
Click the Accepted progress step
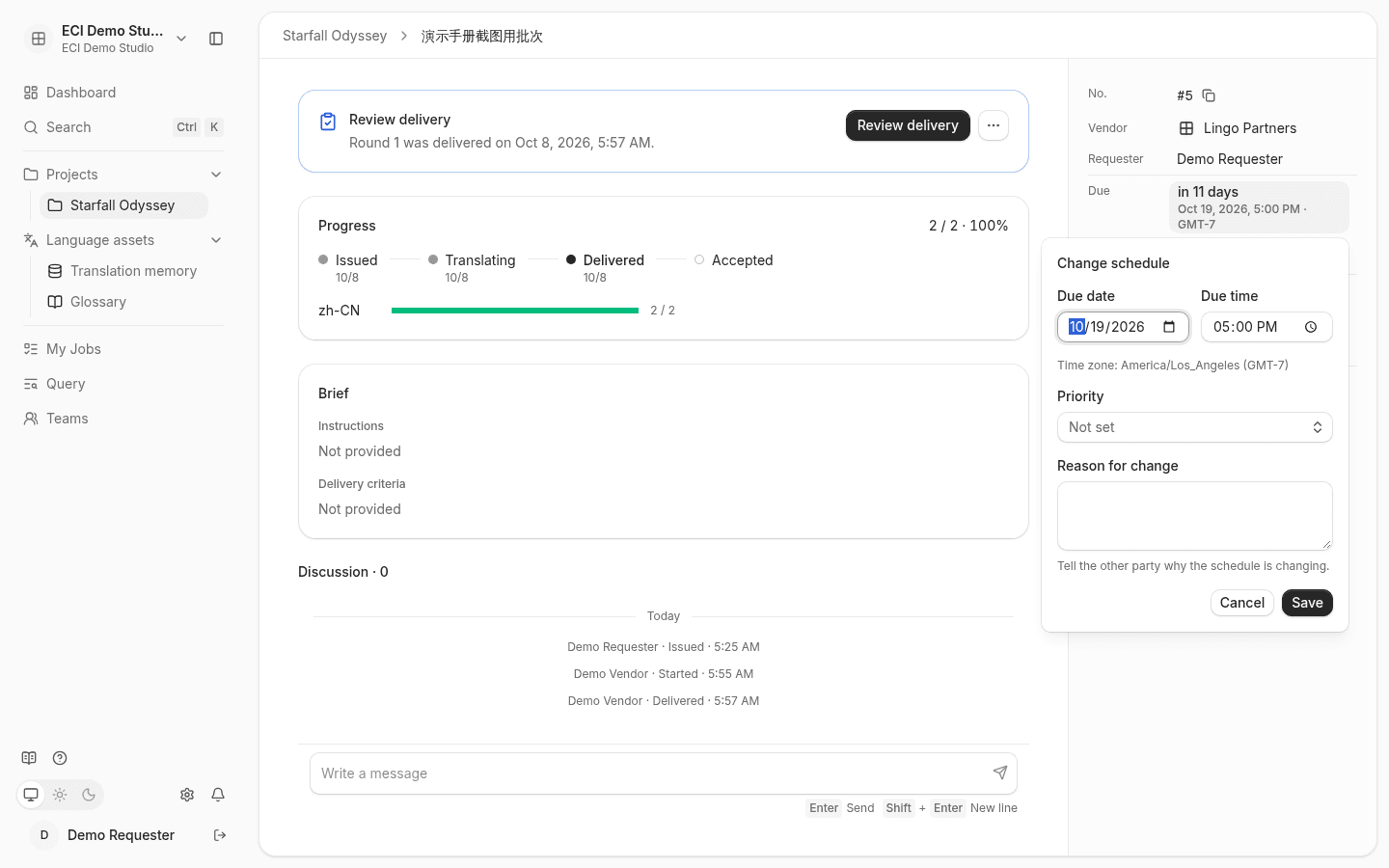pos(733,260)
